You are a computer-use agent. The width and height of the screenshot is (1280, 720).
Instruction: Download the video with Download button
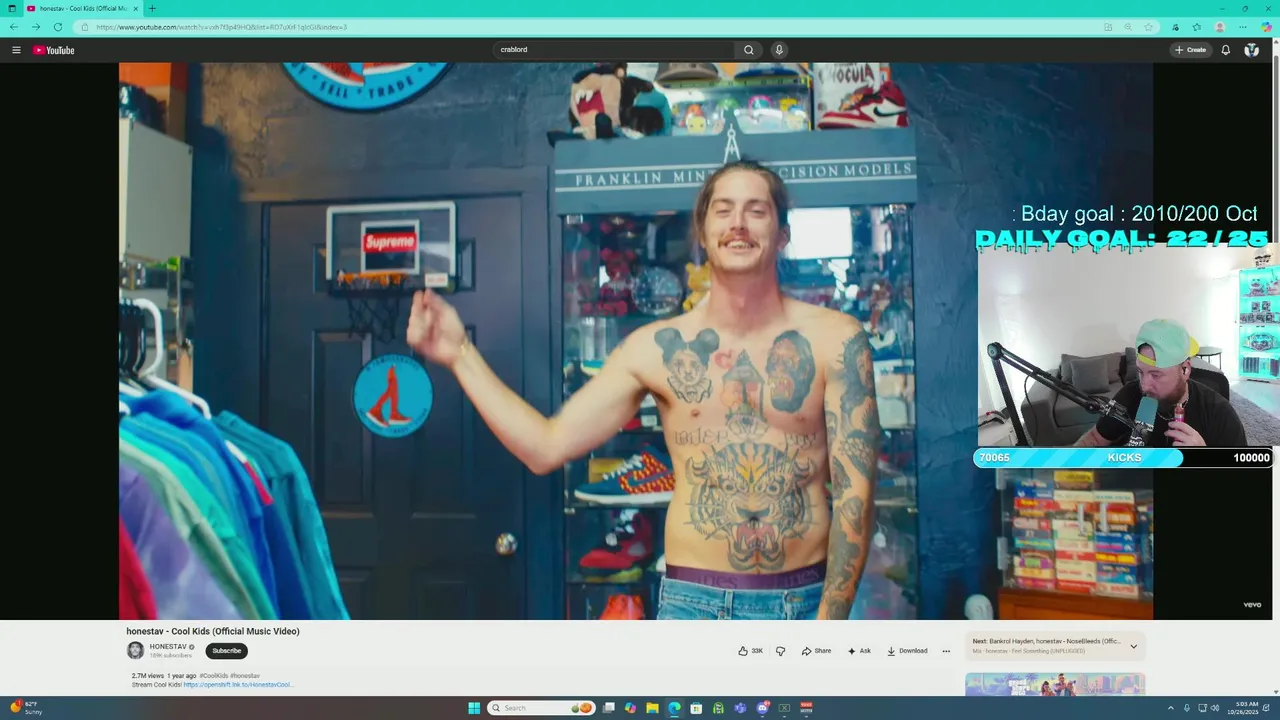[907, 651]
